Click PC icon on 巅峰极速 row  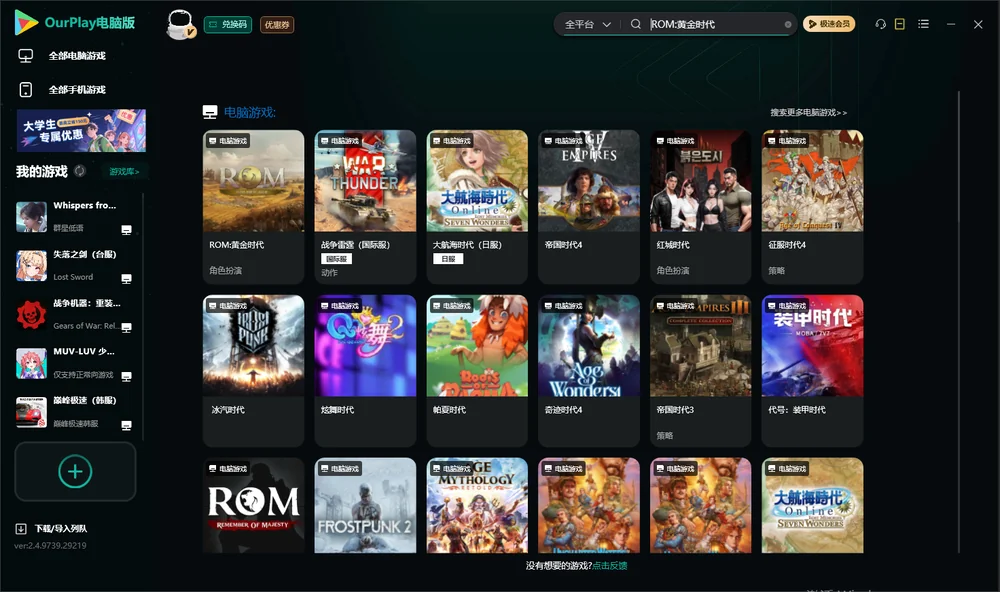pyautogui.click(x=126, y=426)
